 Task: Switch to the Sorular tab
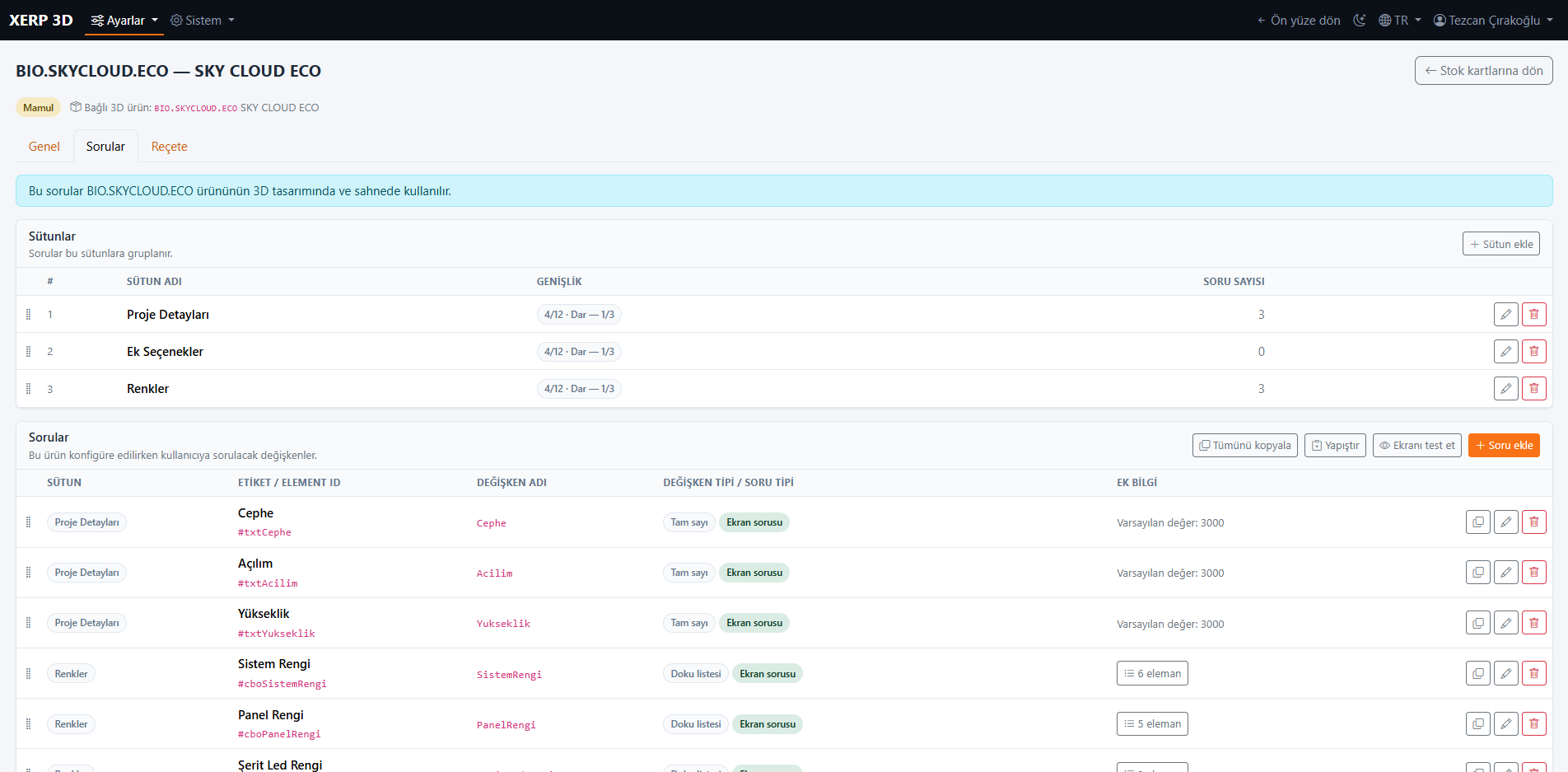point(105,147)
